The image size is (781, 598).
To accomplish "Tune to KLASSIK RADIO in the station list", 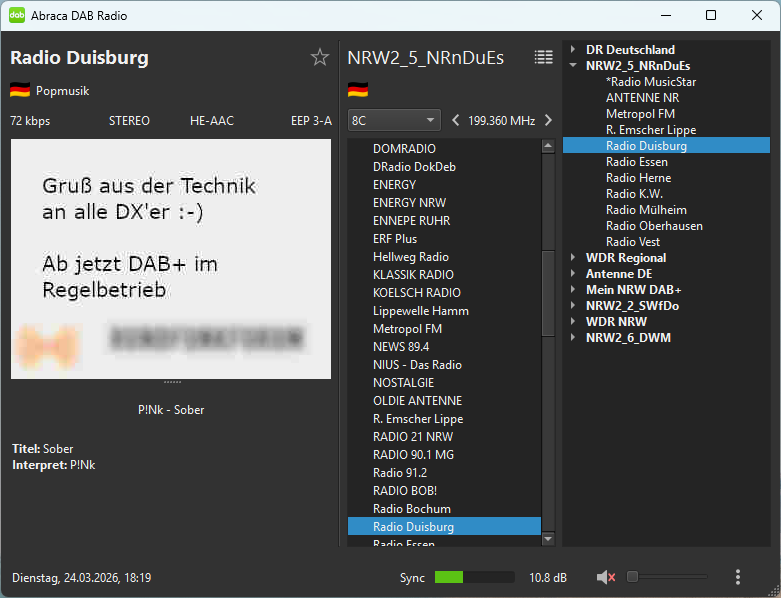I will pos(413,275).
